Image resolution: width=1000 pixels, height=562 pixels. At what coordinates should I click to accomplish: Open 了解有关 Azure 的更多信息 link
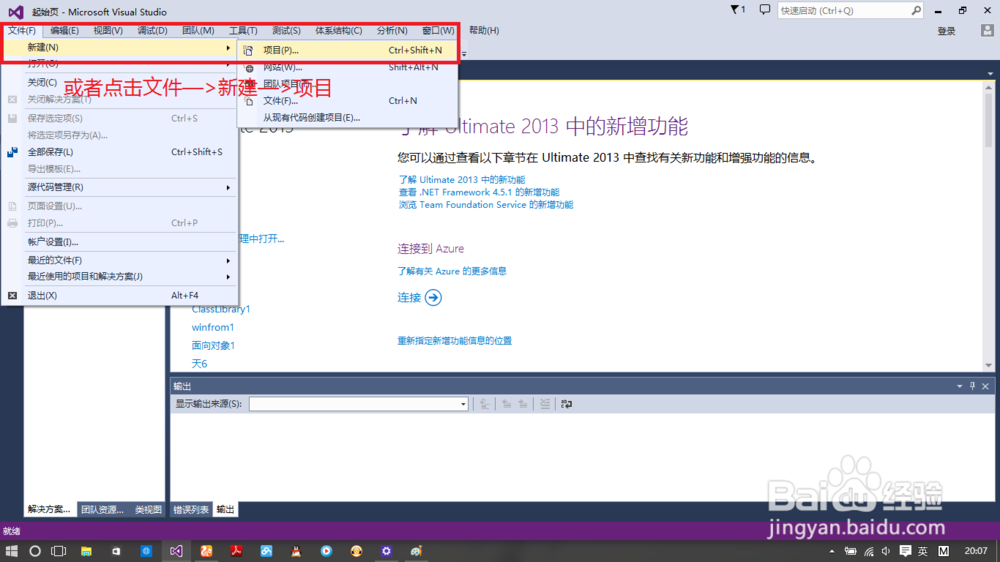coord(452,271)
